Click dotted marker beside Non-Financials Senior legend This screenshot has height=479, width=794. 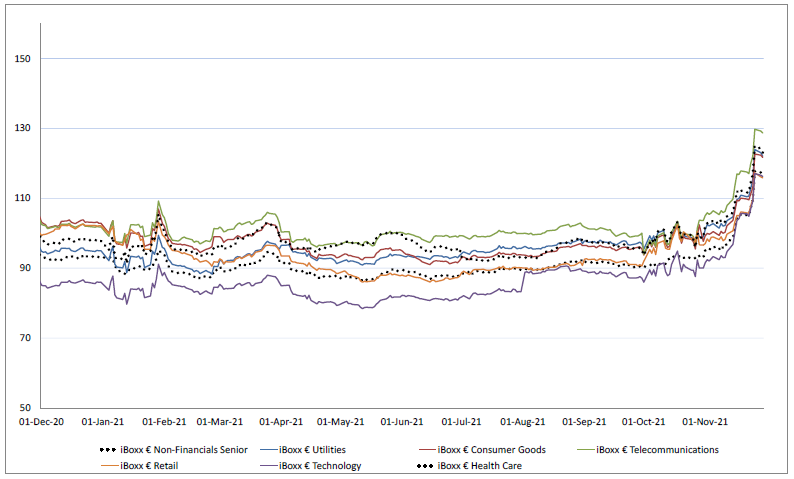tap(113, 450)
